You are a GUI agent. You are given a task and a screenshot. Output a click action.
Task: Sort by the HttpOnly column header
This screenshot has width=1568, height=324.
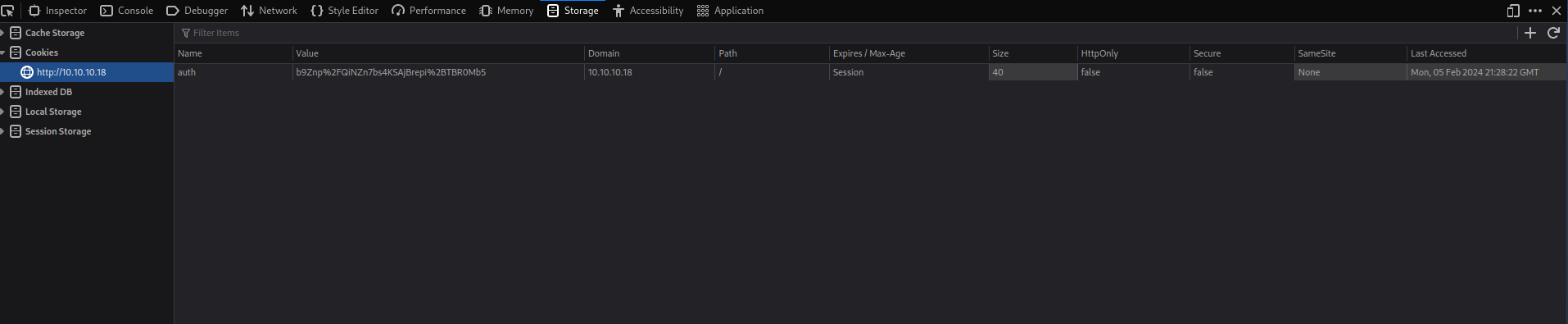[1134, 53]
